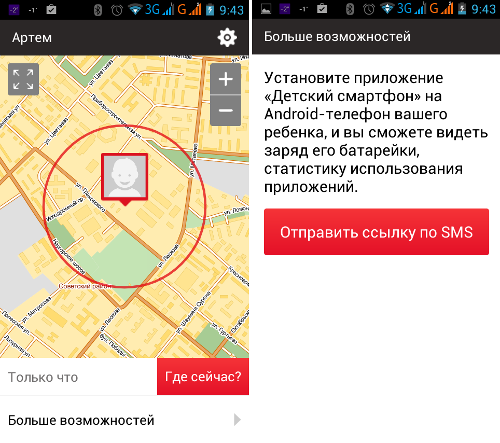Tap the light green park area inside the circle
This screenshot has width=500, height=443.
tap(123, 258)
